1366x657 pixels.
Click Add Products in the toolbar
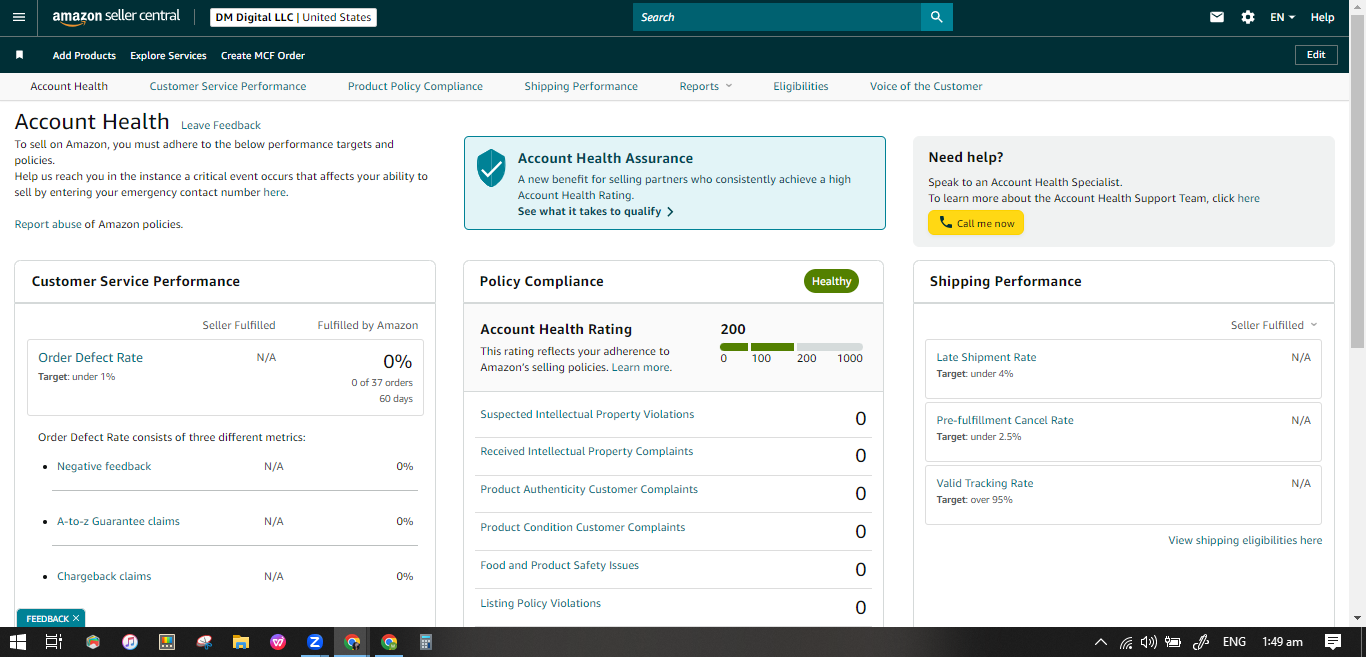click(x=84, y=55)
